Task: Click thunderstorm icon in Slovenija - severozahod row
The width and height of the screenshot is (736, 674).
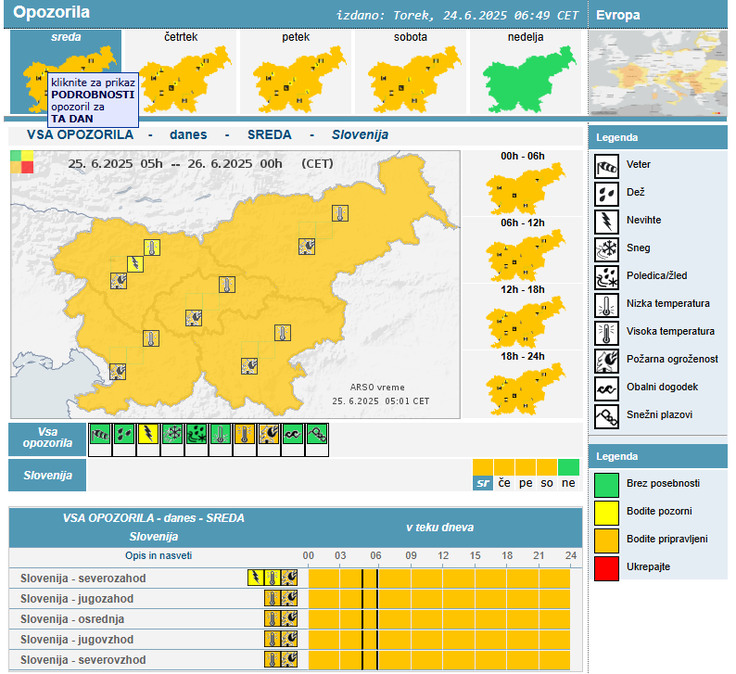Action: [255, 577]
